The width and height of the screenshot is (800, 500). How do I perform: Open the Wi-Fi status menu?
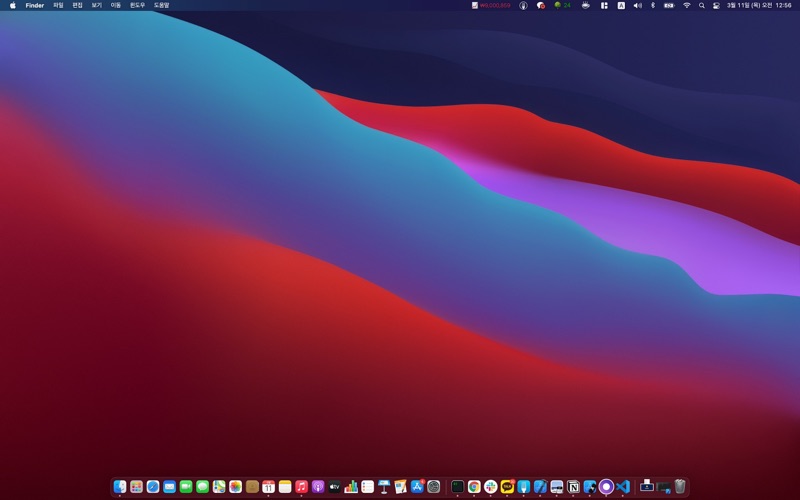(686, 5)
